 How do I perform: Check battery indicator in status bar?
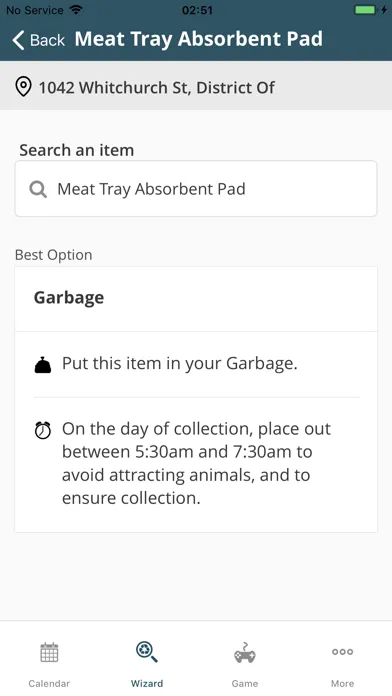[x=365, y=10]
